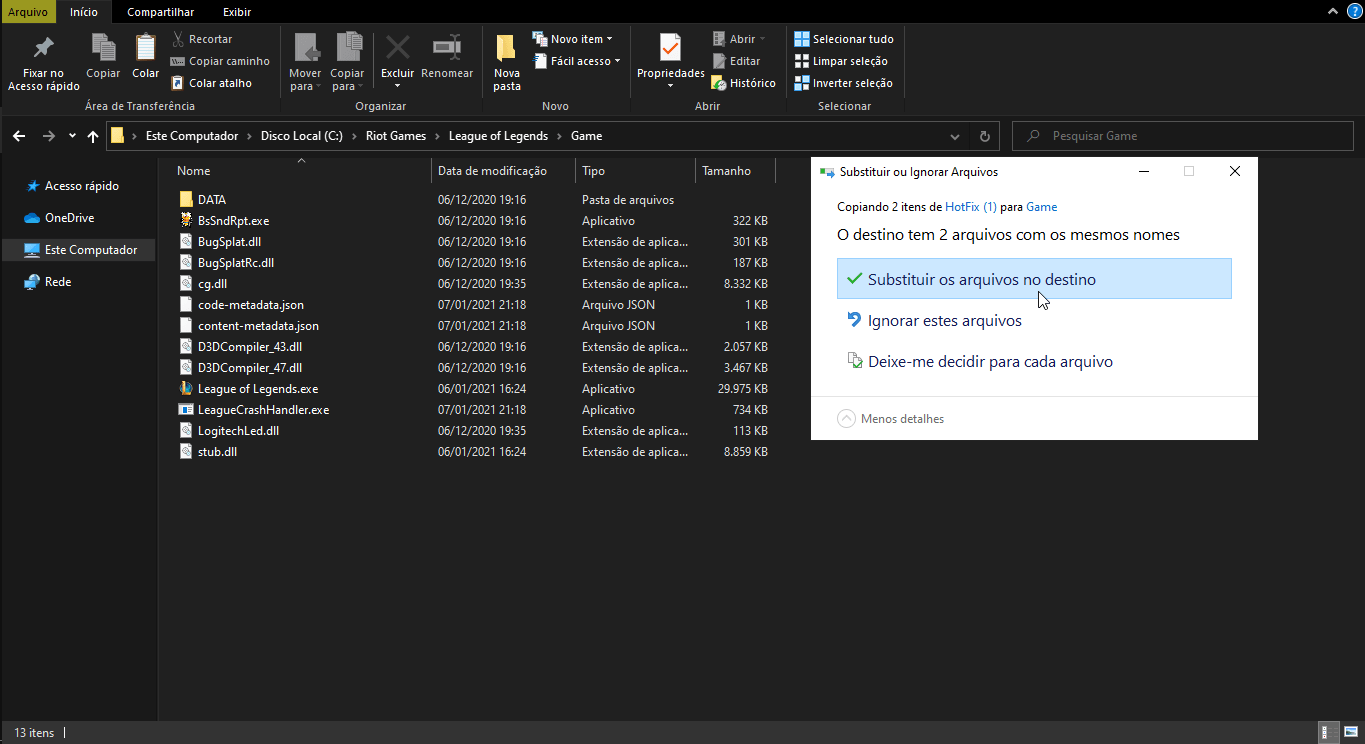Click Editar in the ribbon

pos(736,61)
